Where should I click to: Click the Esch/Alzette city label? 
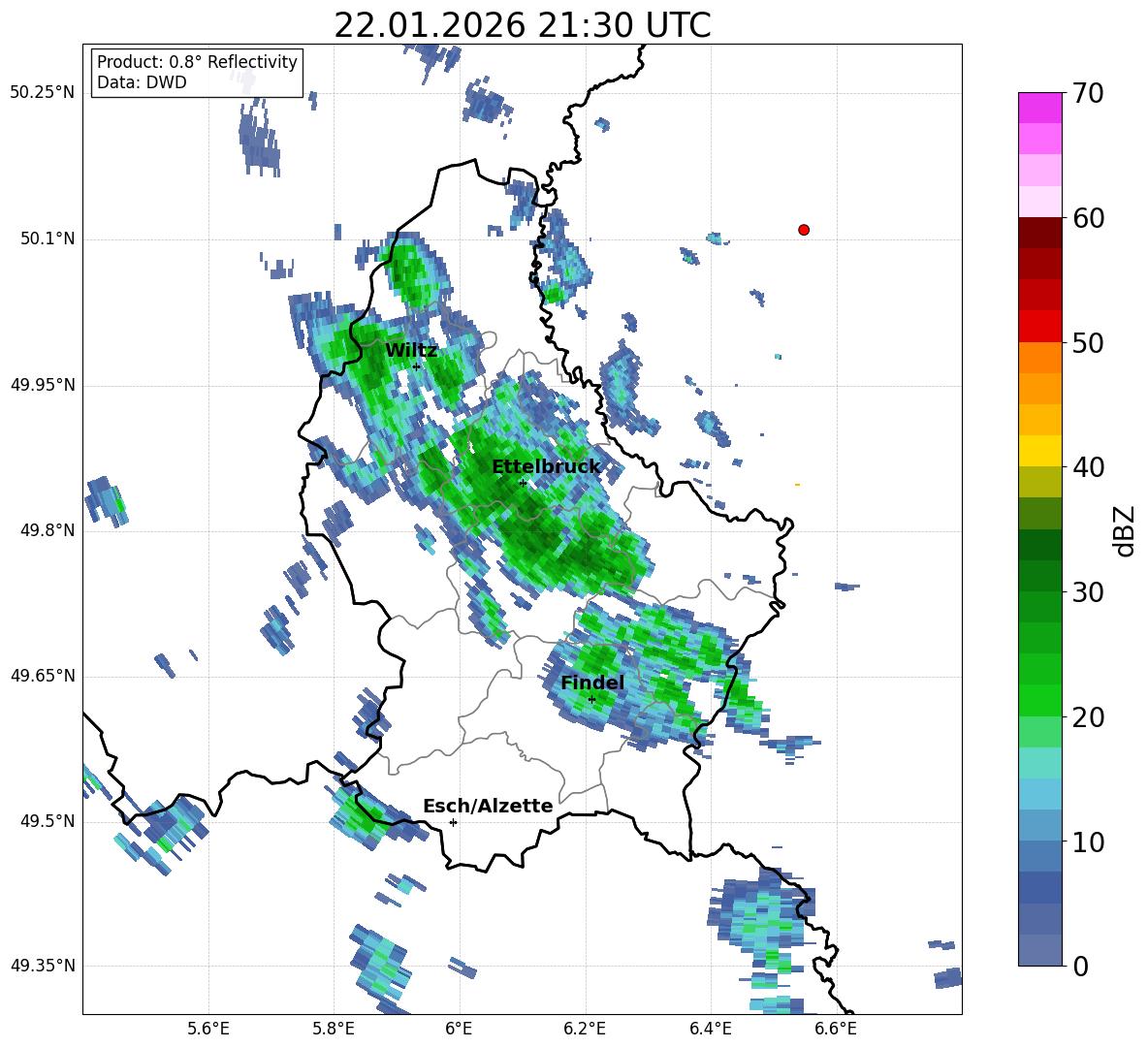(488, 806)
